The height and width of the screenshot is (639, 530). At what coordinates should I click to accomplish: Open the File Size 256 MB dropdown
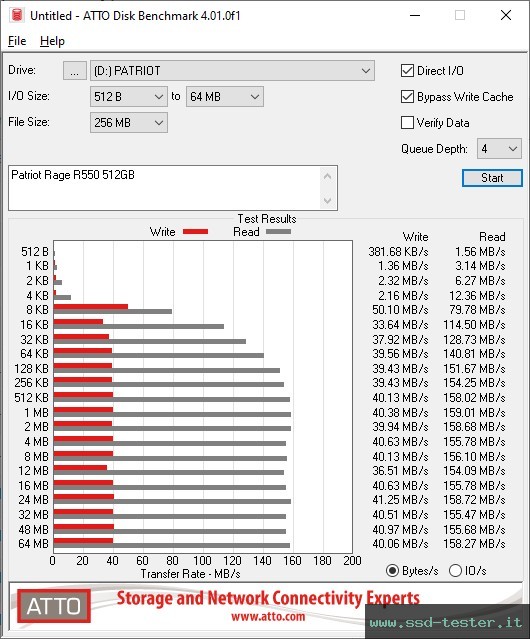(129, 123)
